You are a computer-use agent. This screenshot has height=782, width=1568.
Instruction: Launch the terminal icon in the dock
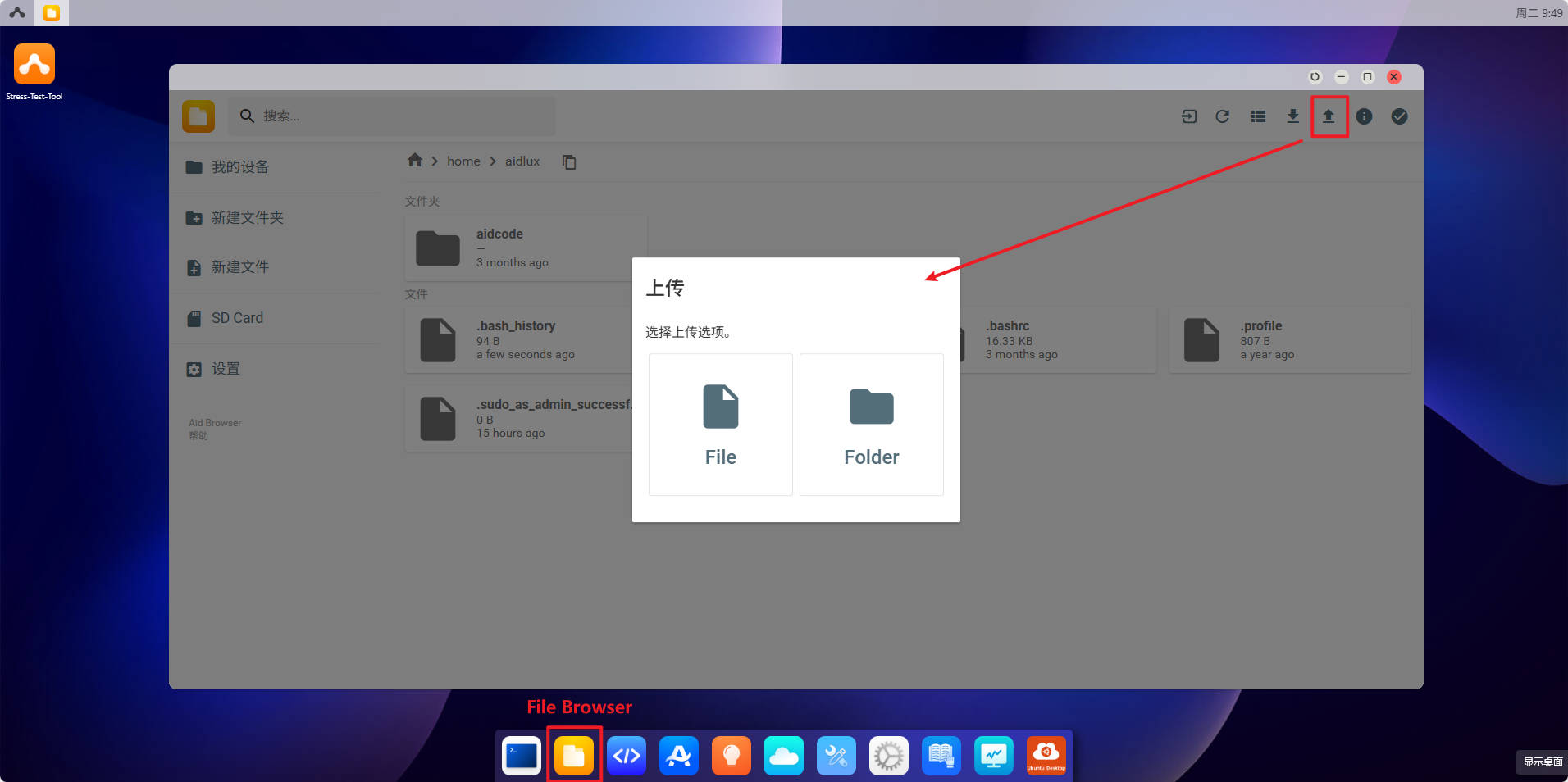(x=522, y=756)
